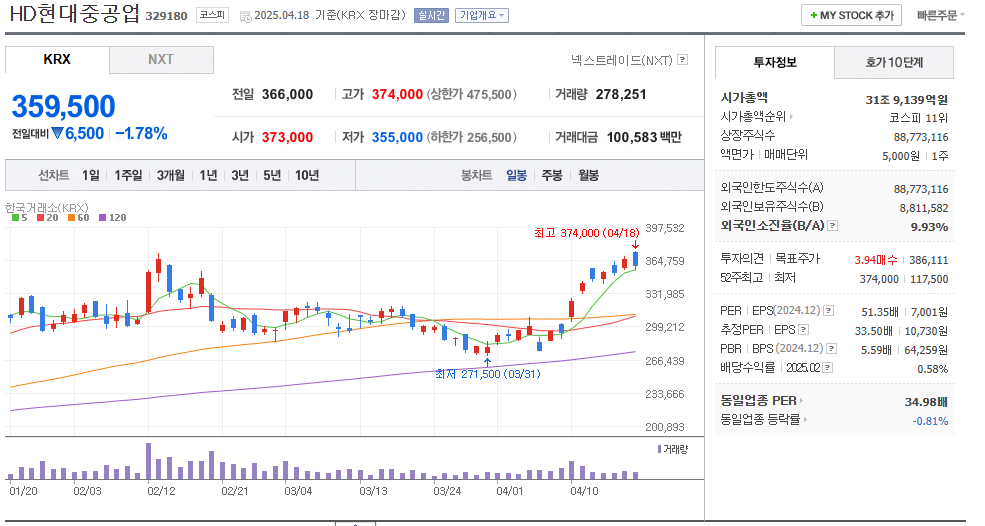Open help icon beside 외국인소진율(B/A)
Screen dimensions: 985x526
(832, 226)
